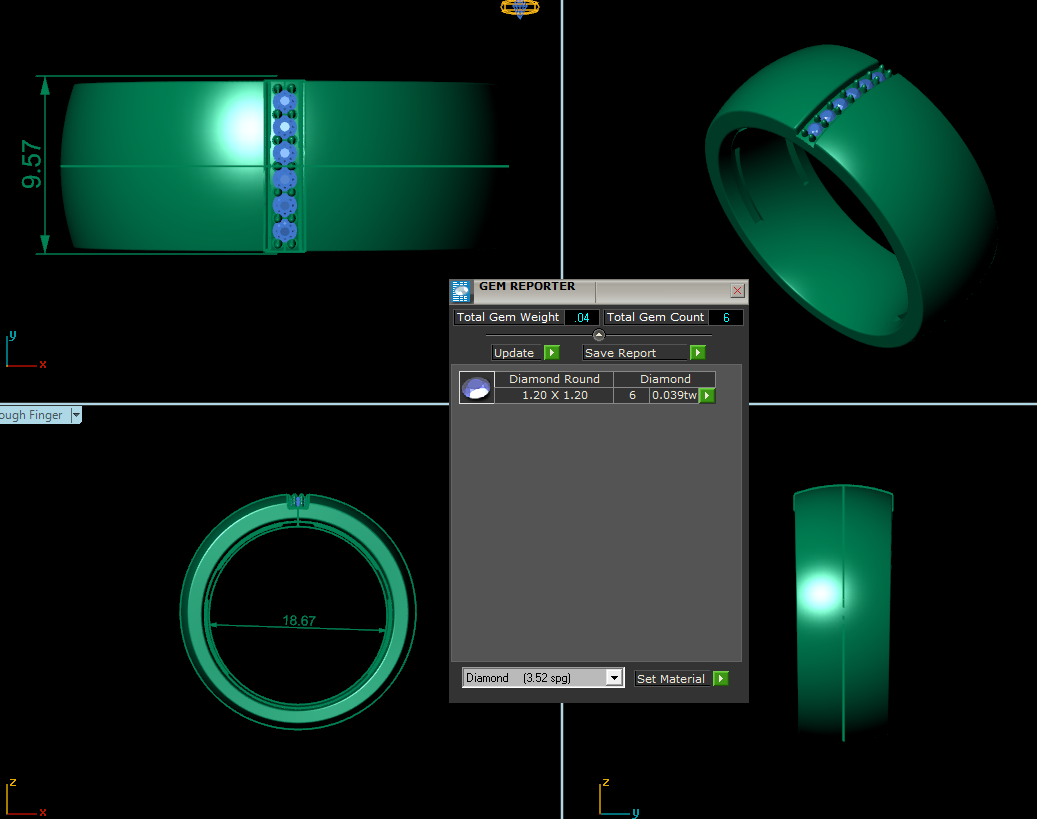Click the green arrow next to Save Report
Viewport: 1037px width, 819px height.
click(698, 353)
